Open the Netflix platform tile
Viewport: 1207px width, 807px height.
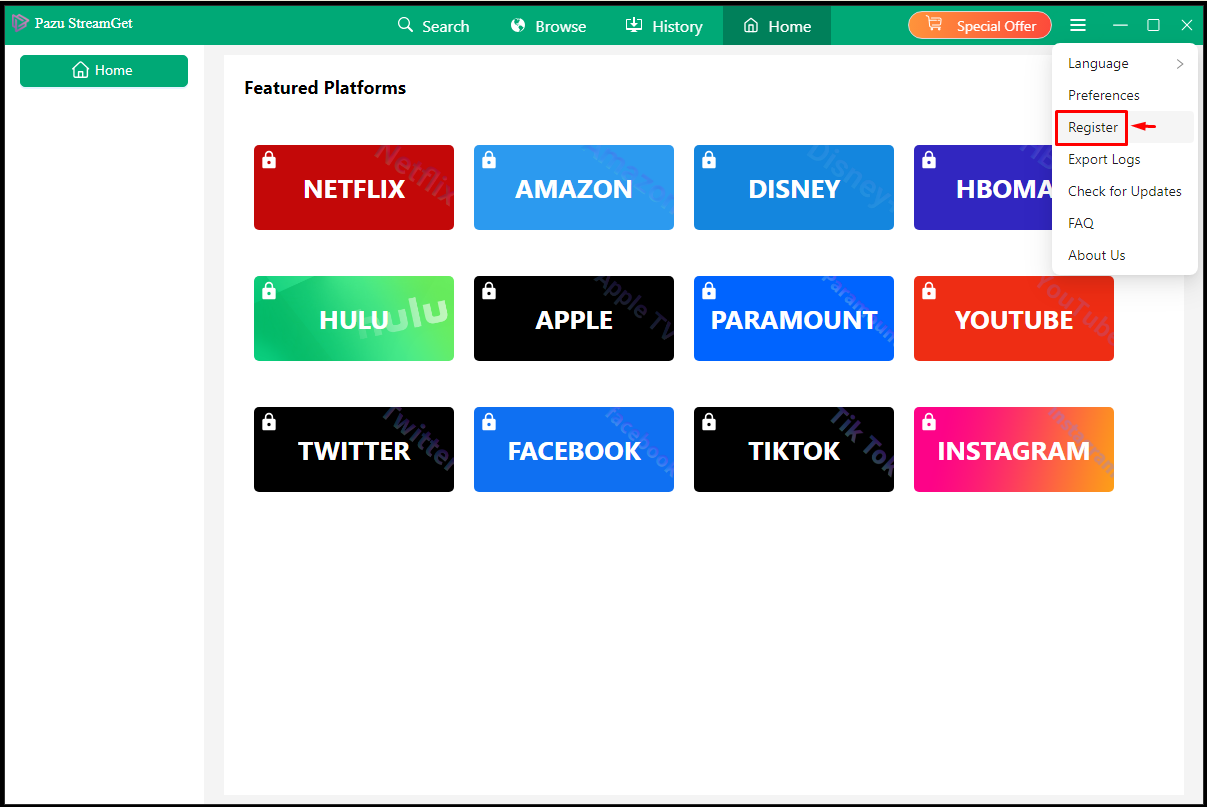(x=354, y=188)
